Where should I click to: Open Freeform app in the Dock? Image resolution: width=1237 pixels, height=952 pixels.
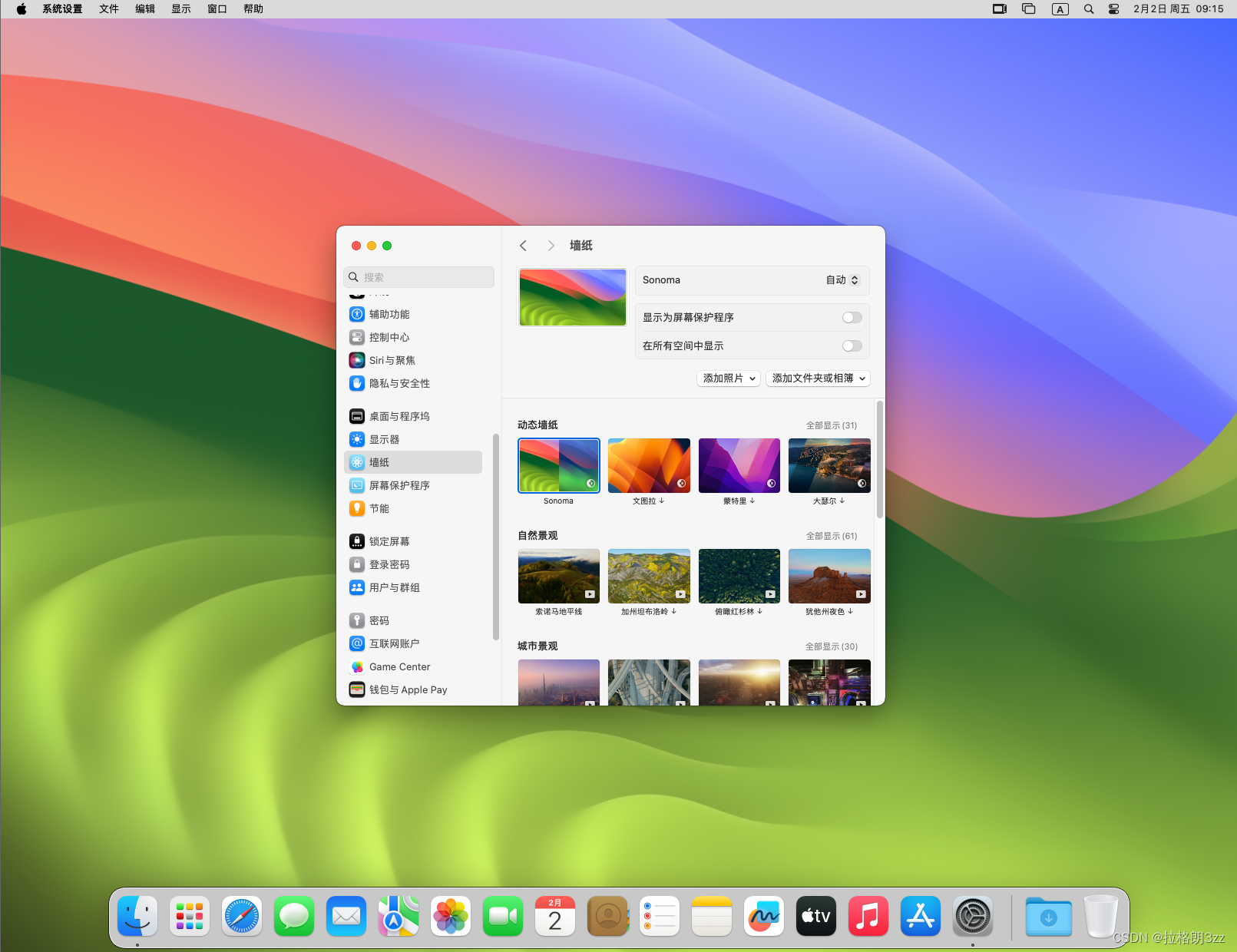[x=764, y=916]
